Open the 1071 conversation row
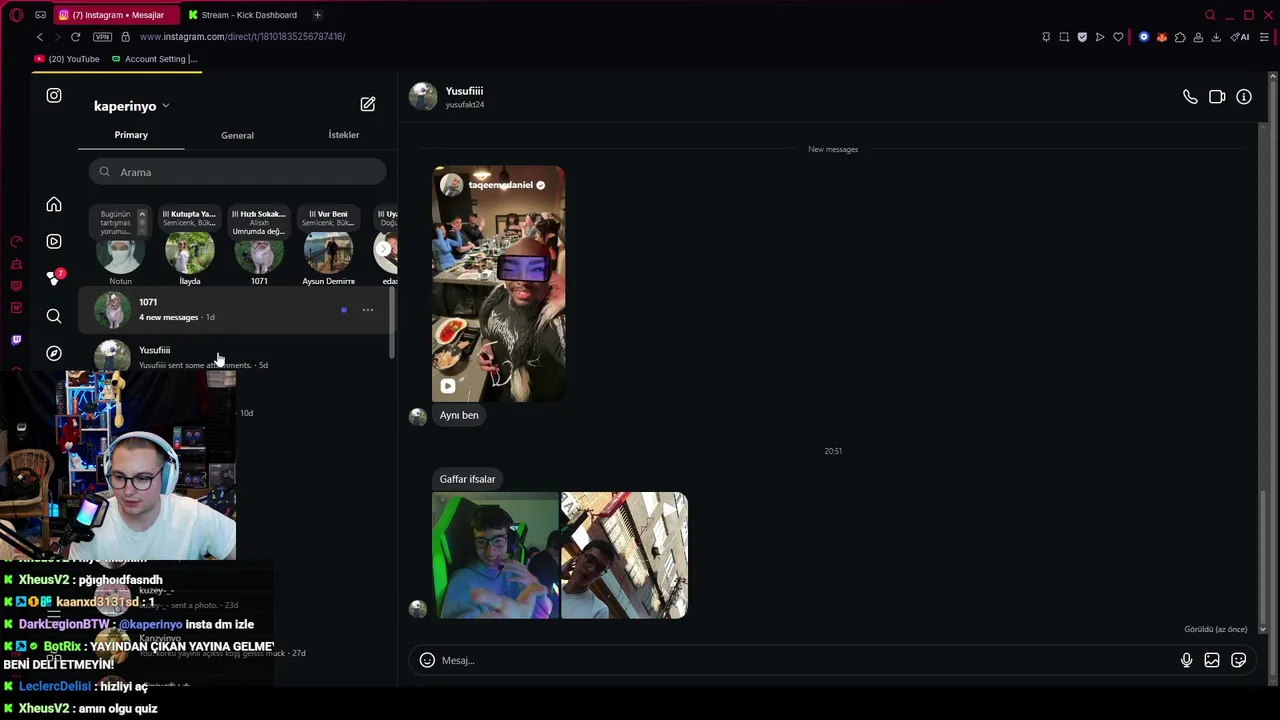This screenshot has width=1280, height=720. [x=235, y=310]
